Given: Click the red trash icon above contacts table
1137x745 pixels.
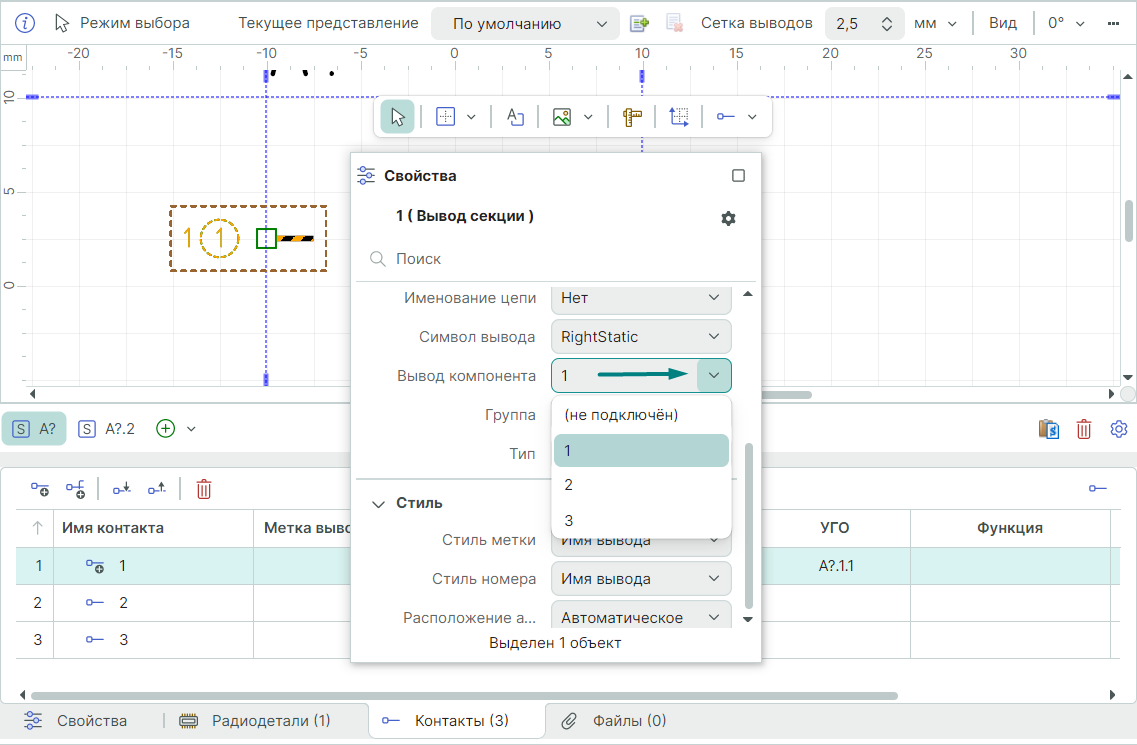Looking at the screenshot, I should [x=204, y=489].
